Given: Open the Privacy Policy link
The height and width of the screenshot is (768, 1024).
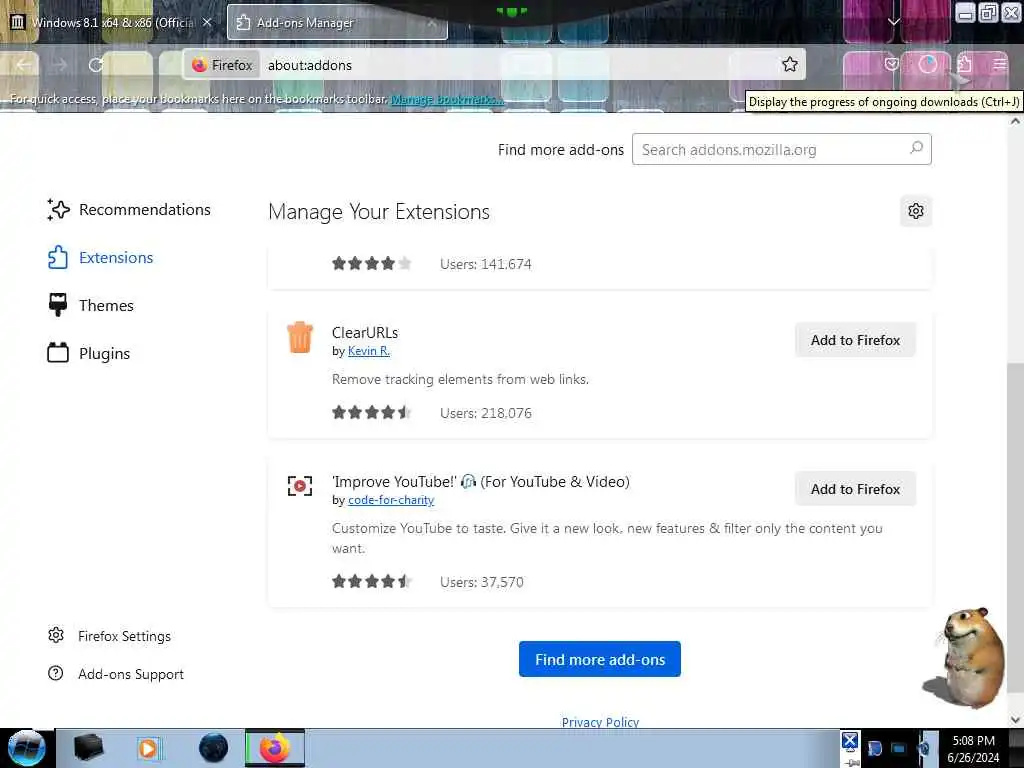Looking at the screenshot, I should click(x=600, y=722).
